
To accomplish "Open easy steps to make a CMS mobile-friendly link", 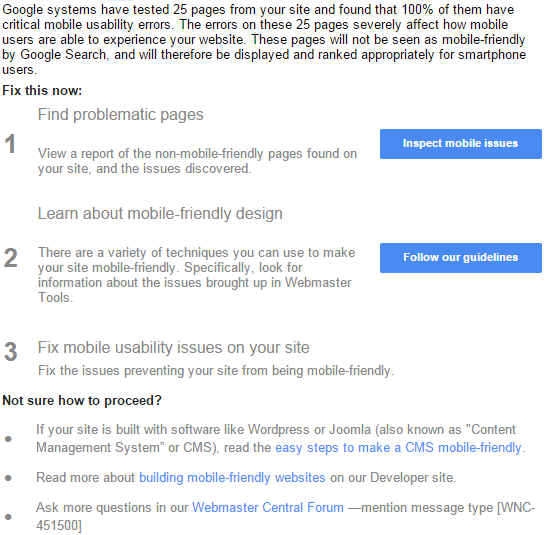I will pyautogui.click(x=398, y=447).
